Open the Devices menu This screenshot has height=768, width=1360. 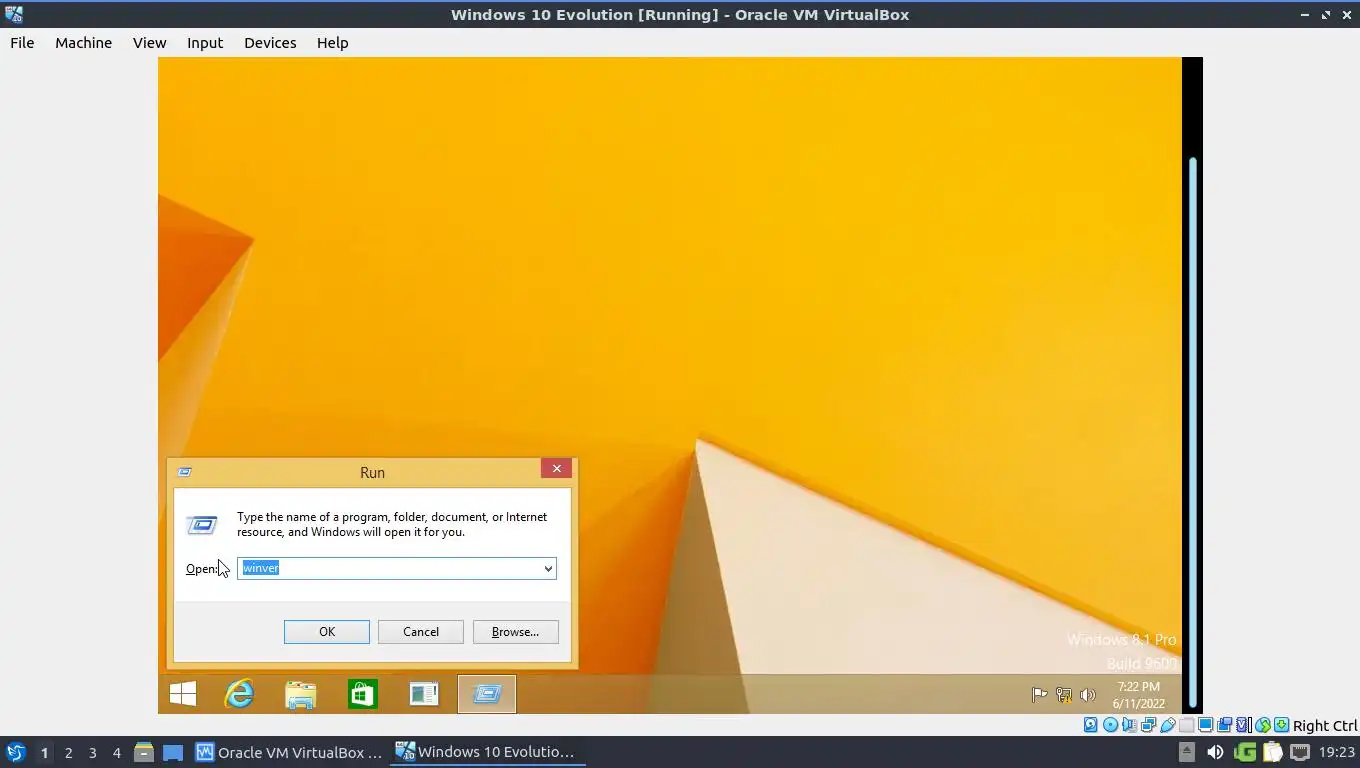point(270,43)
